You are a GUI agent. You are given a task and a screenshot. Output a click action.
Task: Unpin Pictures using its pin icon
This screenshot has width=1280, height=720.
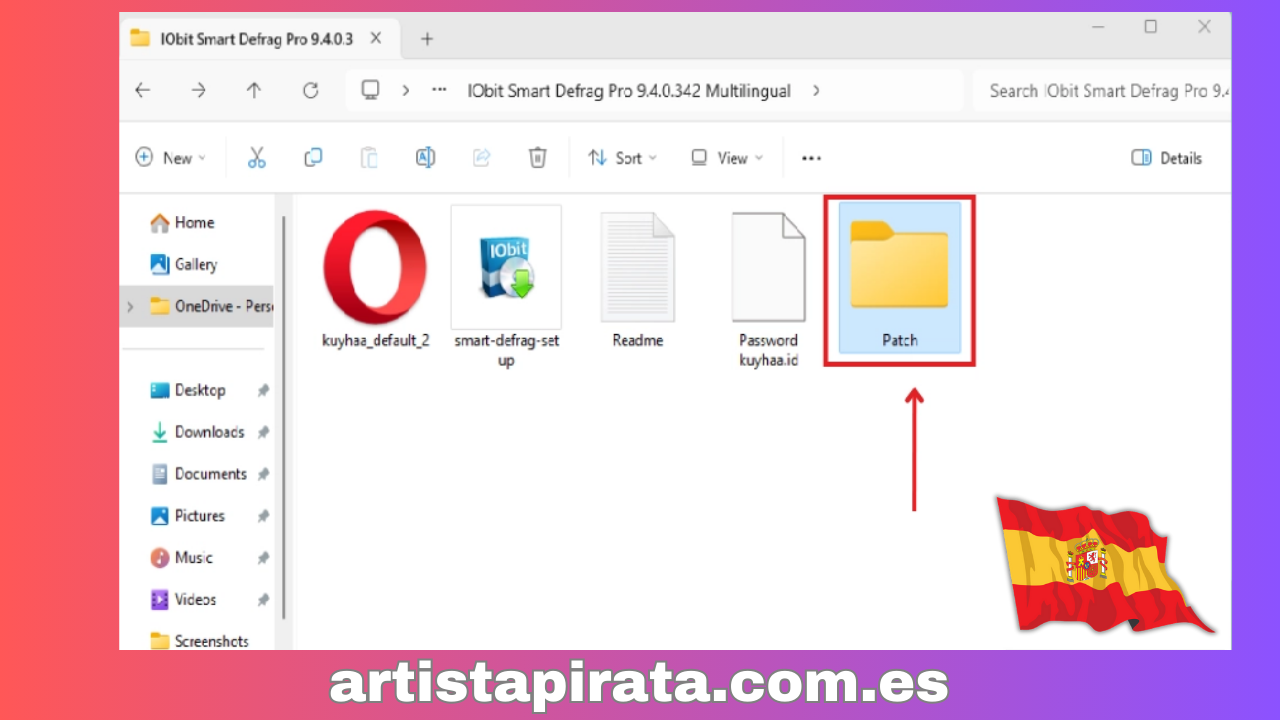point(263,517)
